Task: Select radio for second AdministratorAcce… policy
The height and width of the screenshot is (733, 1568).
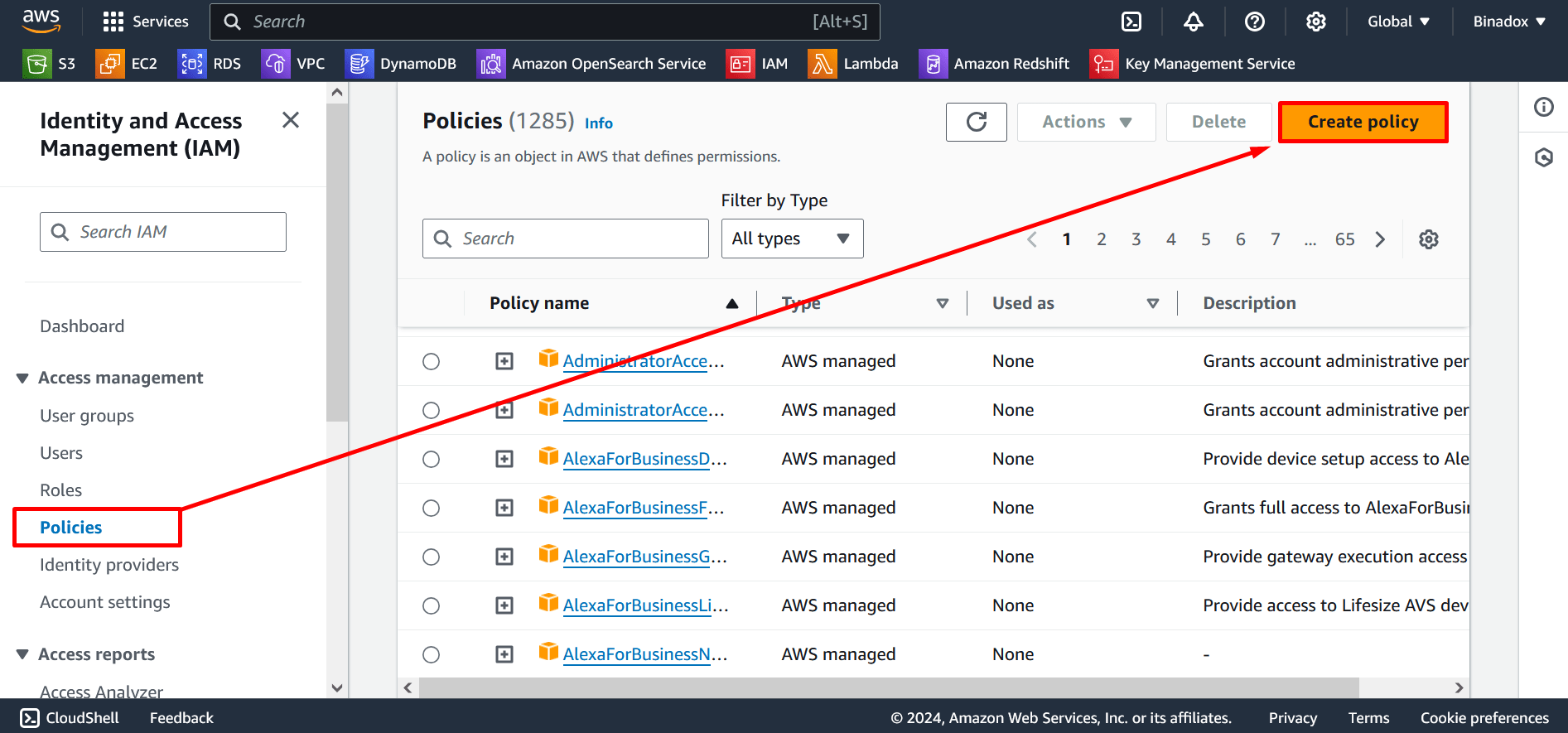Action: (431, 410)
